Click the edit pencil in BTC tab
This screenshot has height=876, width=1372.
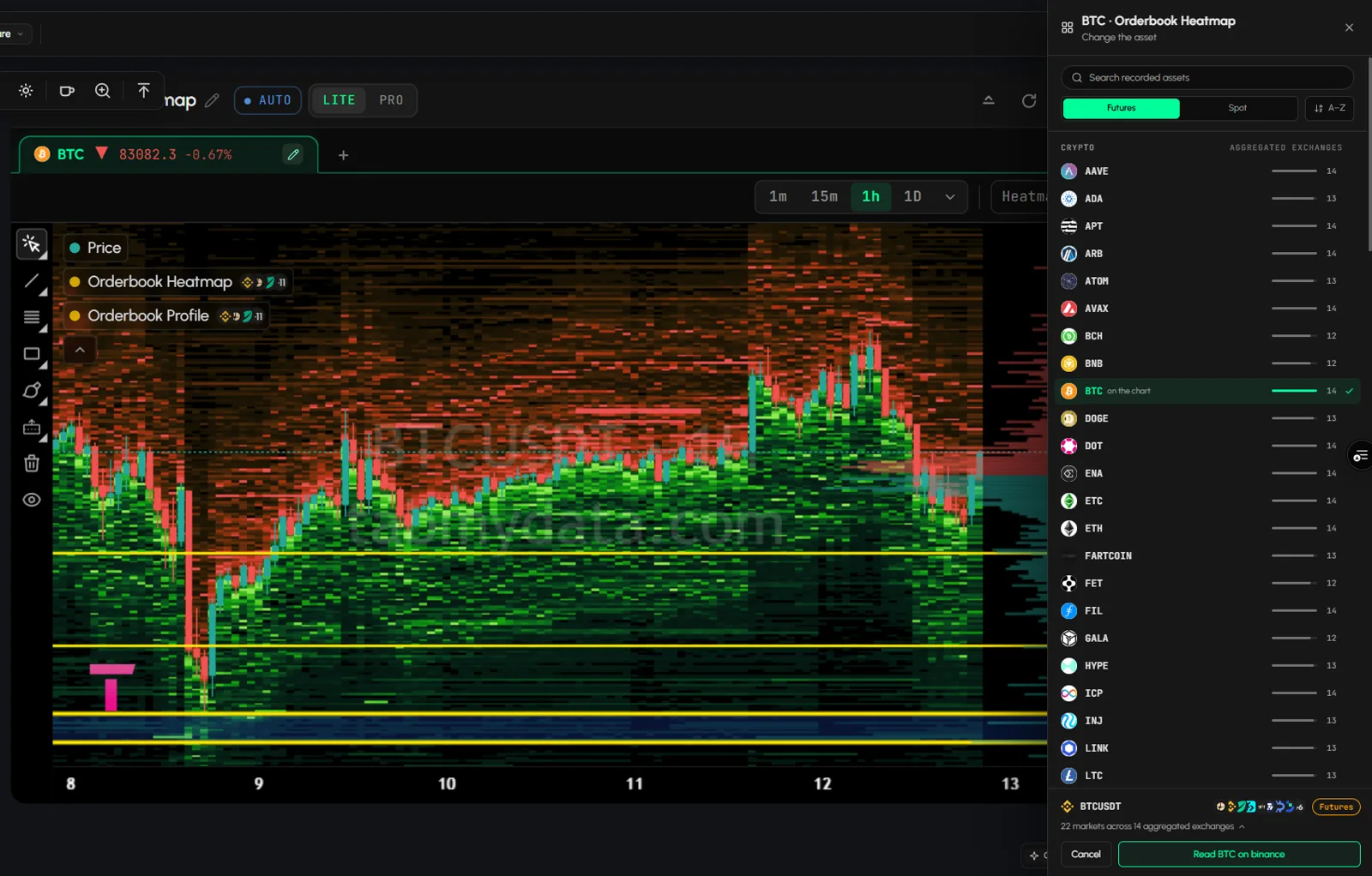(x=293, y=154)
